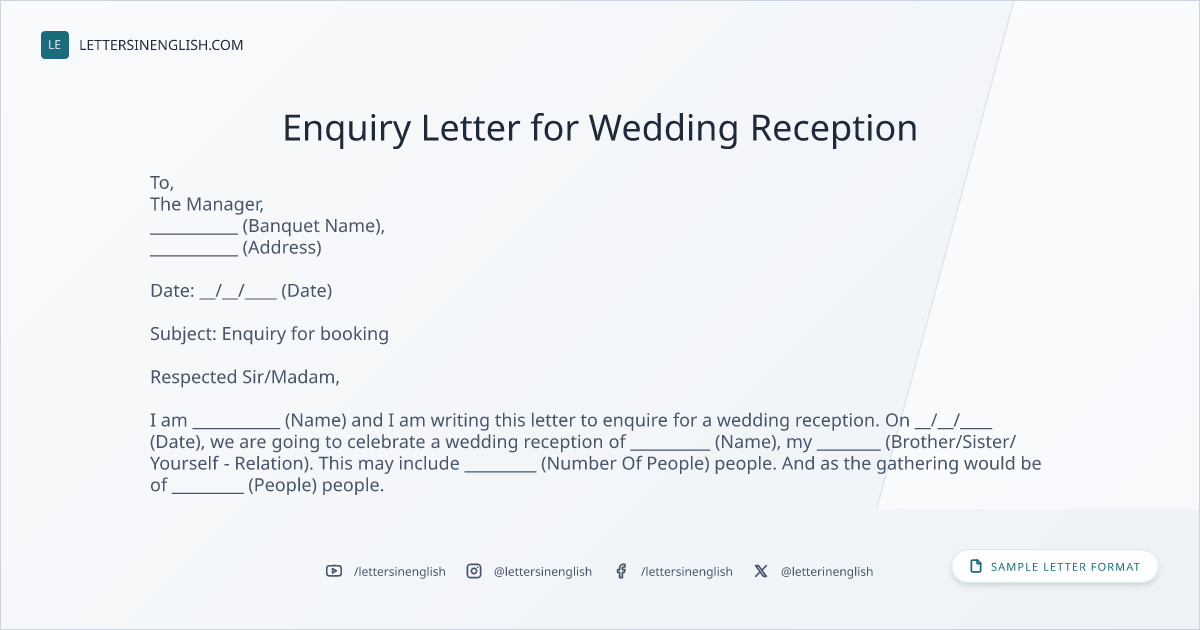The width and height of the screenshot is (1200, 630).
Task: Open the /lettersinenglish YouTube handle
Action: (x=400, y=571)
